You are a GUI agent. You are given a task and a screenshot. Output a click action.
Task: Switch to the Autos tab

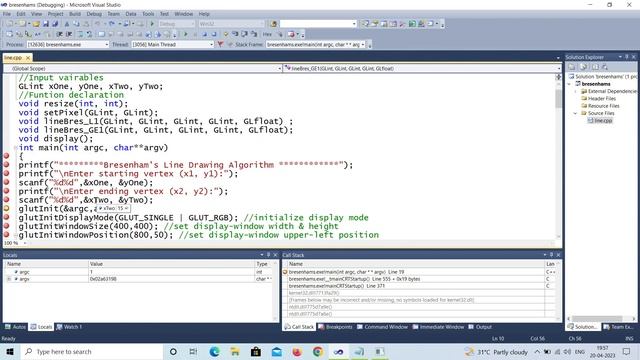(16, 327)
